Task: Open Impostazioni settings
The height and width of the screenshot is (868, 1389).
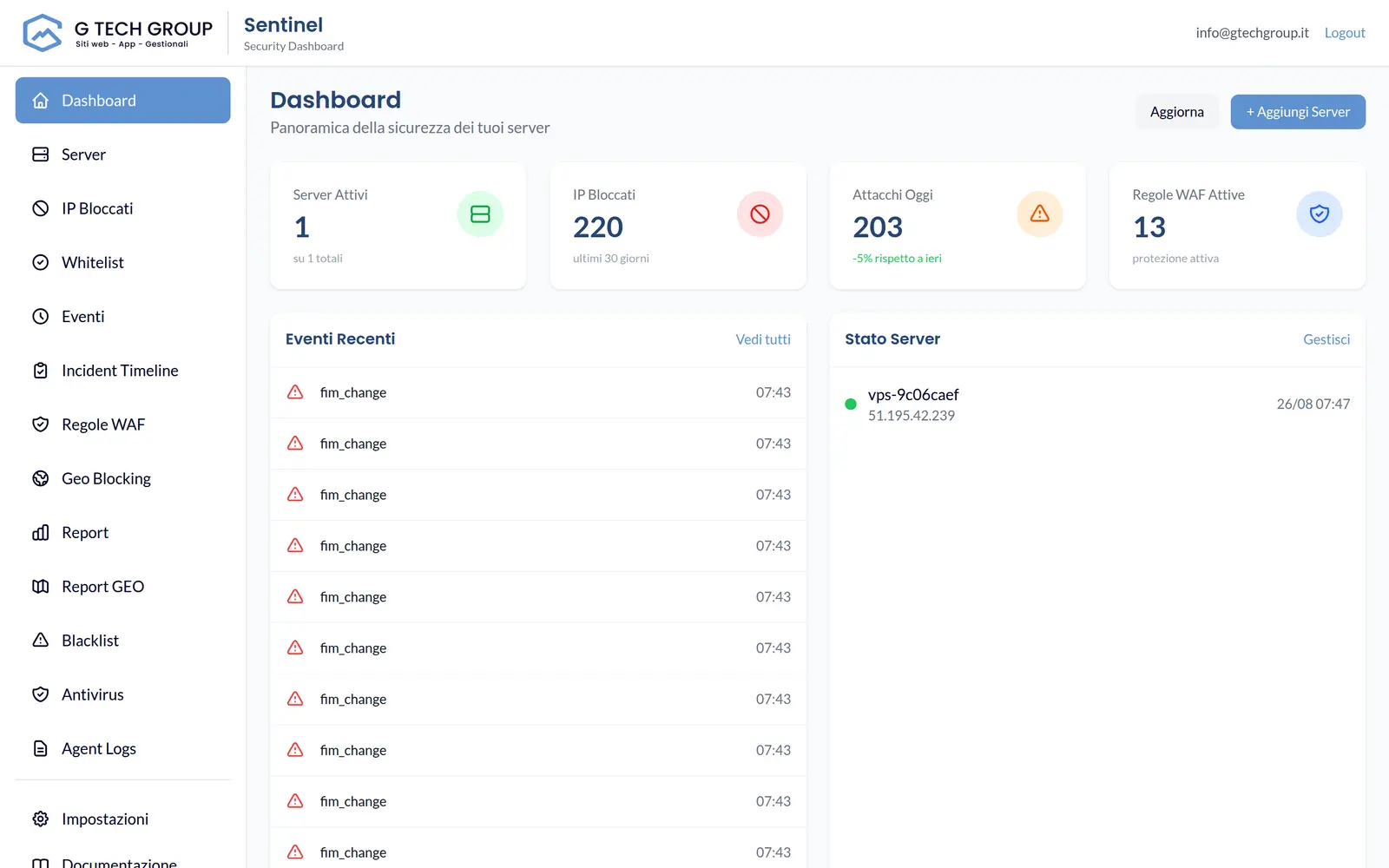Action: pos(122,819)
